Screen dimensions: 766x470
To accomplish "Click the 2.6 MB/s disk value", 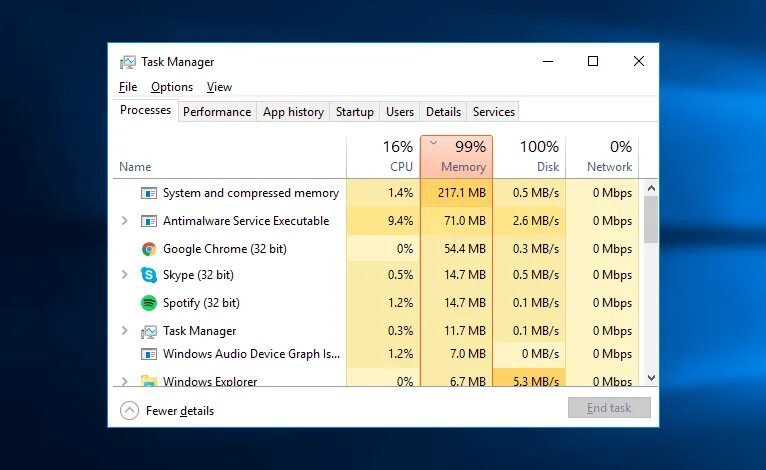I will pyautogui.click(x=535, y=221).
